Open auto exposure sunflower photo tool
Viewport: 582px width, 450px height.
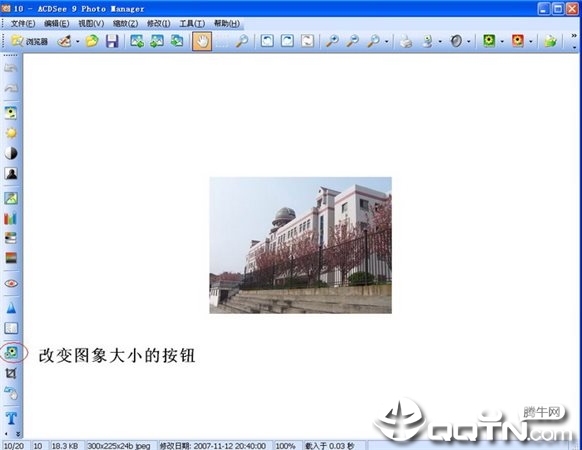[11, 113]
